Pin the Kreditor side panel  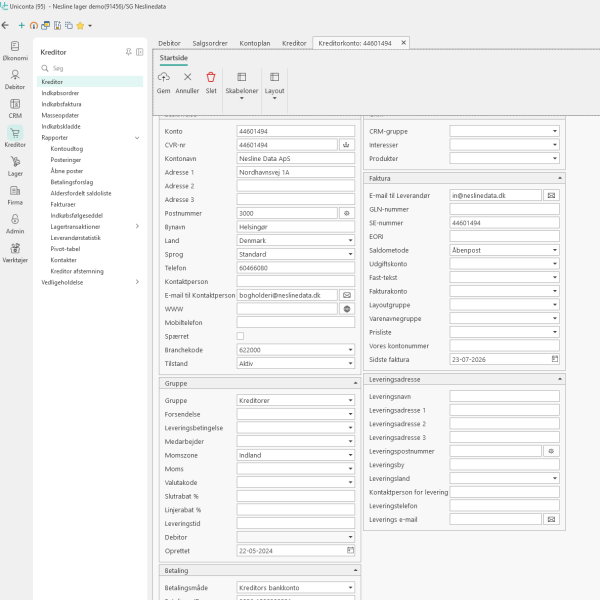(x=129, y=52)
